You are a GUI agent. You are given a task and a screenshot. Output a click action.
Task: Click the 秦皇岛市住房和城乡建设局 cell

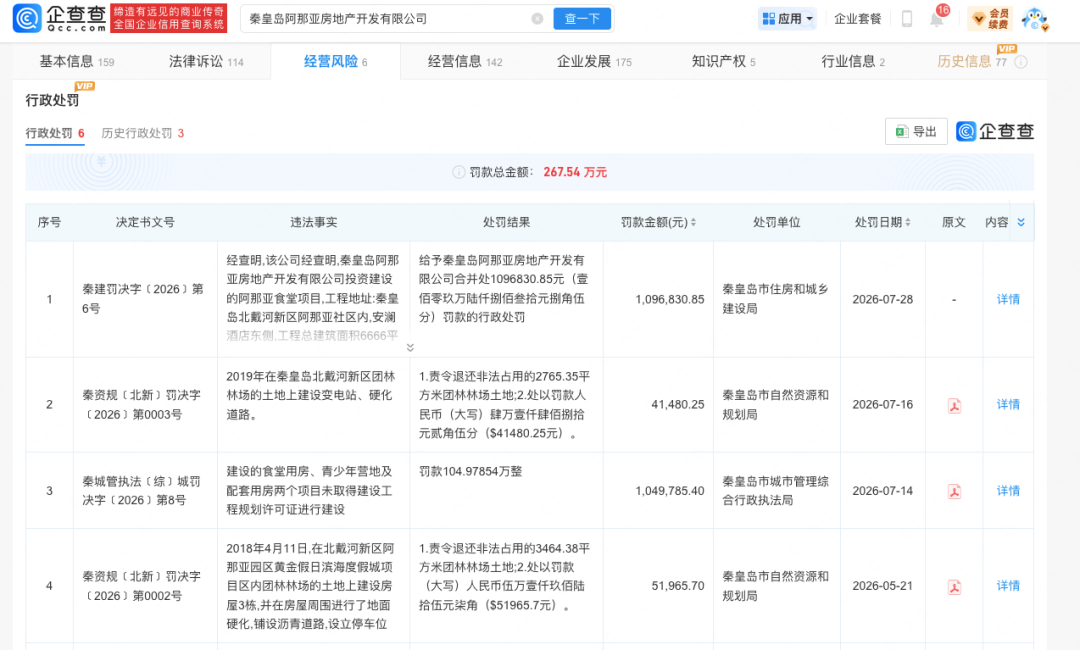pyautogui.click(x=775, y=299)
